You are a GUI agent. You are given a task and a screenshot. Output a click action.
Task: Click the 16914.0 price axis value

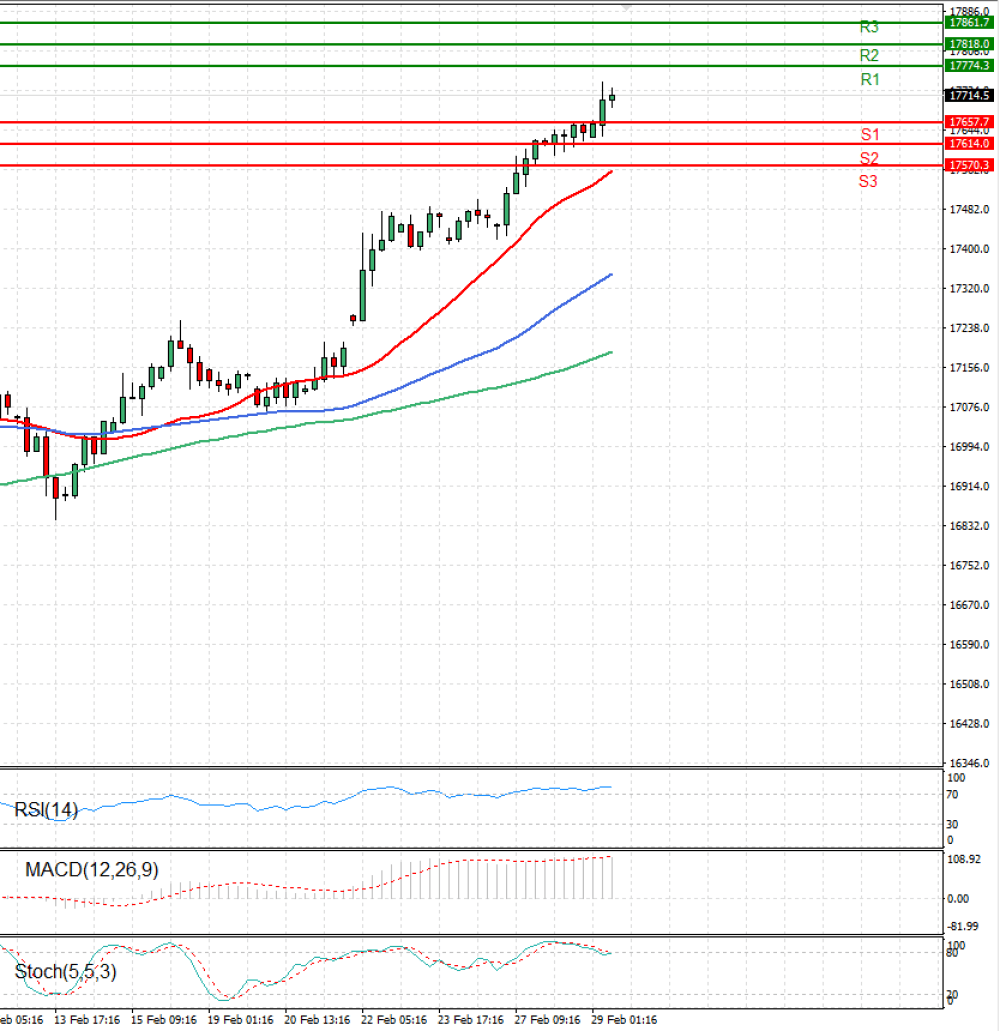969,487
